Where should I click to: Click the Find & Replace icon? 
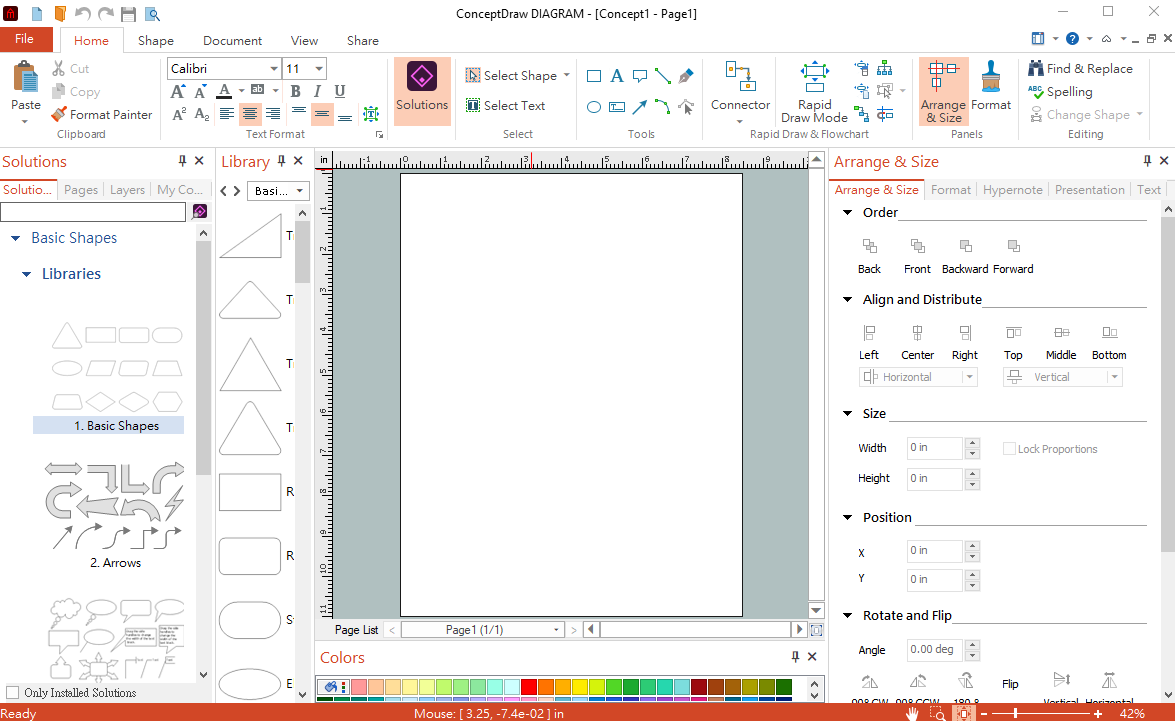[1036, 69]
